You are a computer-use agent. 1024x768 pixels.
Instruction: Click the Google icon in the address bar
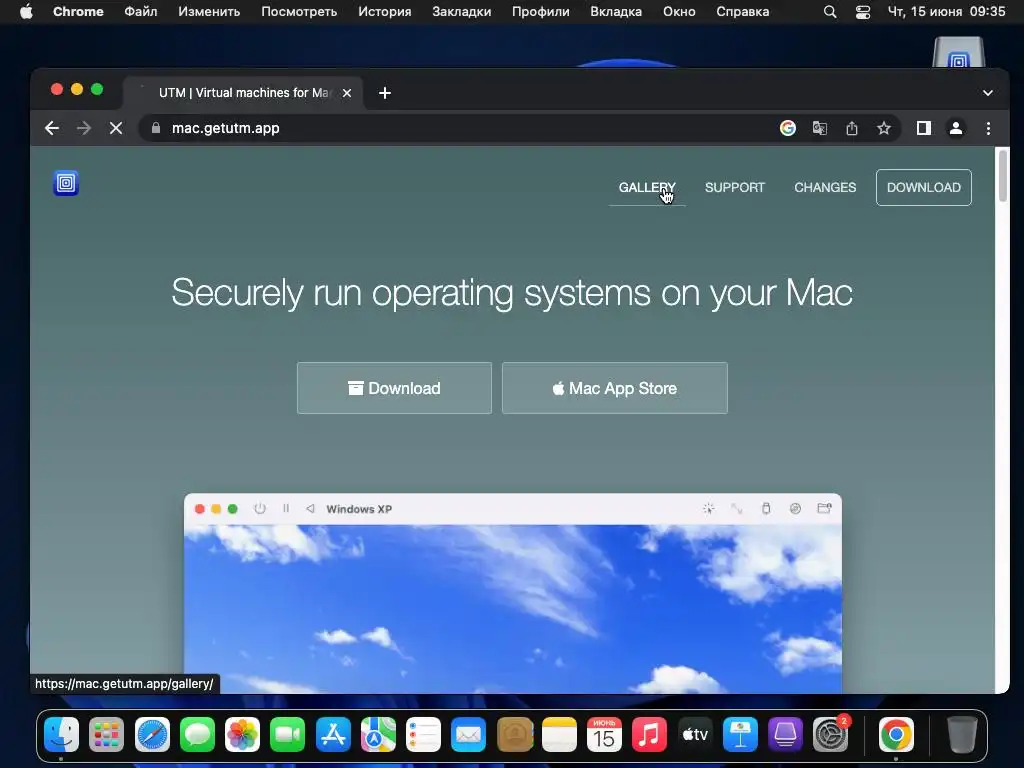click(x=788, y=128)
